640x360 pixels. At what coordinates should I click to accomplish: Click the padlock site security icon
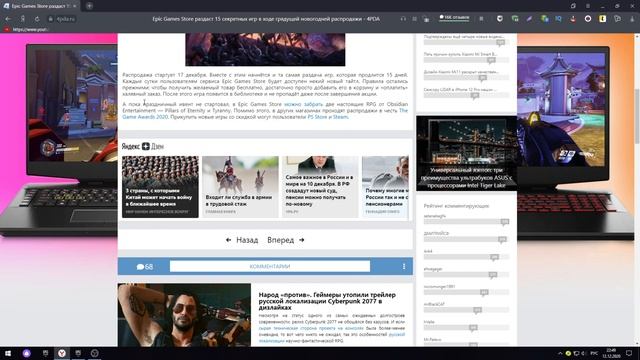click(x=51, y=19)
